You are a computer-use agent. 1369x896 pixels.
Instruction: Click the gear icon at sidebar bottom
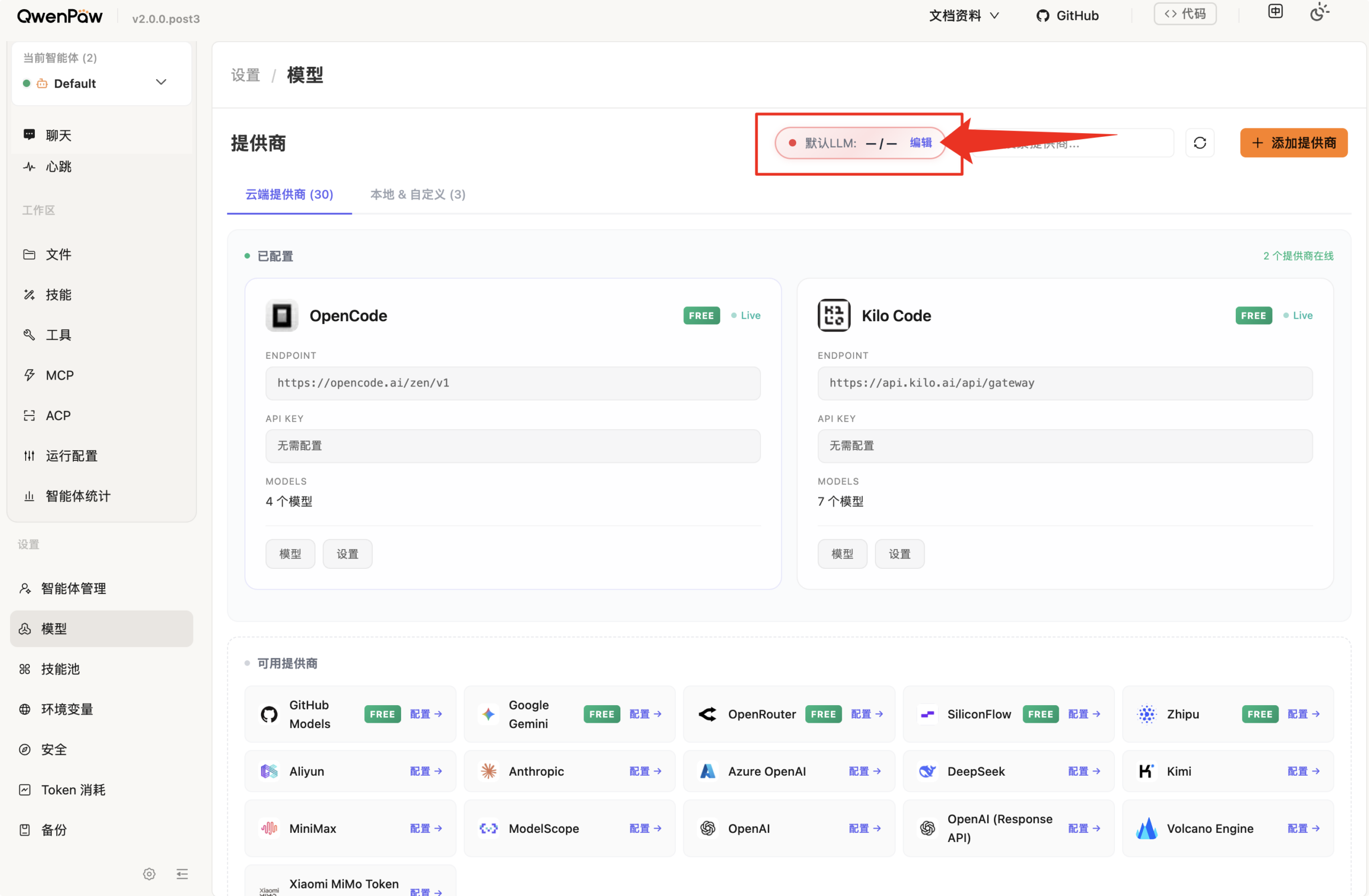(x=149, y=874)
